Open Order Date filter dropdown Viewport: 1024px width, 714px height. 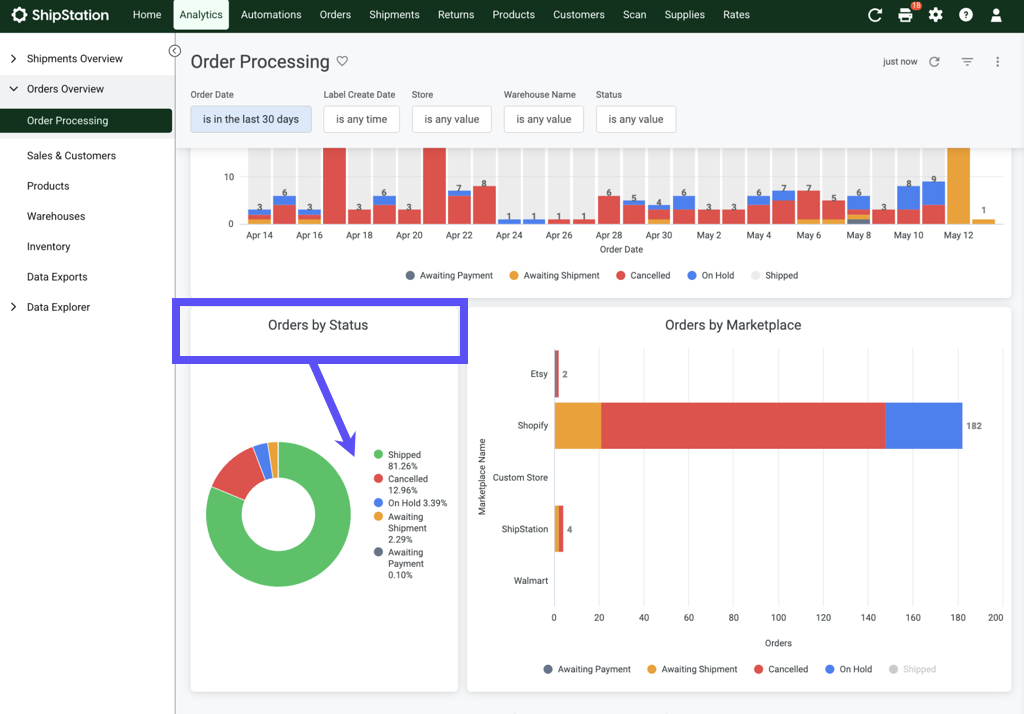251,119
